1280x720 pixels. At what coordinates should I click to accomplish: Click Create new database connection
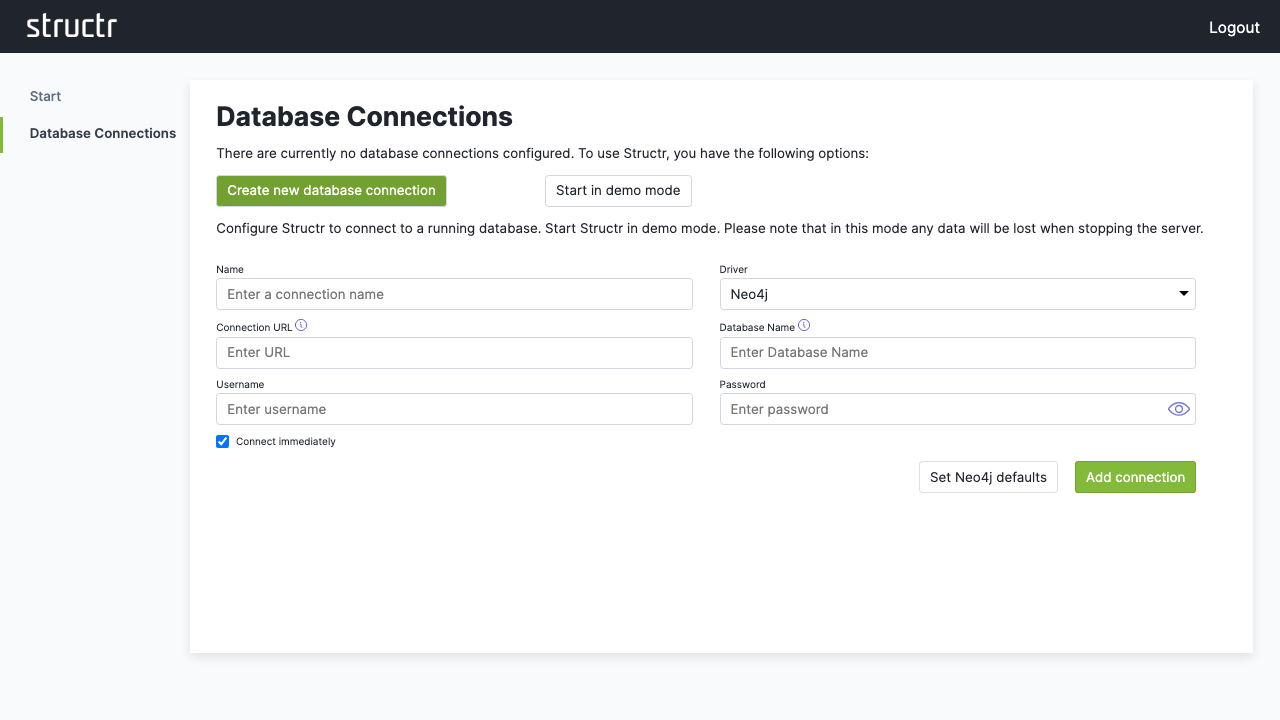(331, 190)
